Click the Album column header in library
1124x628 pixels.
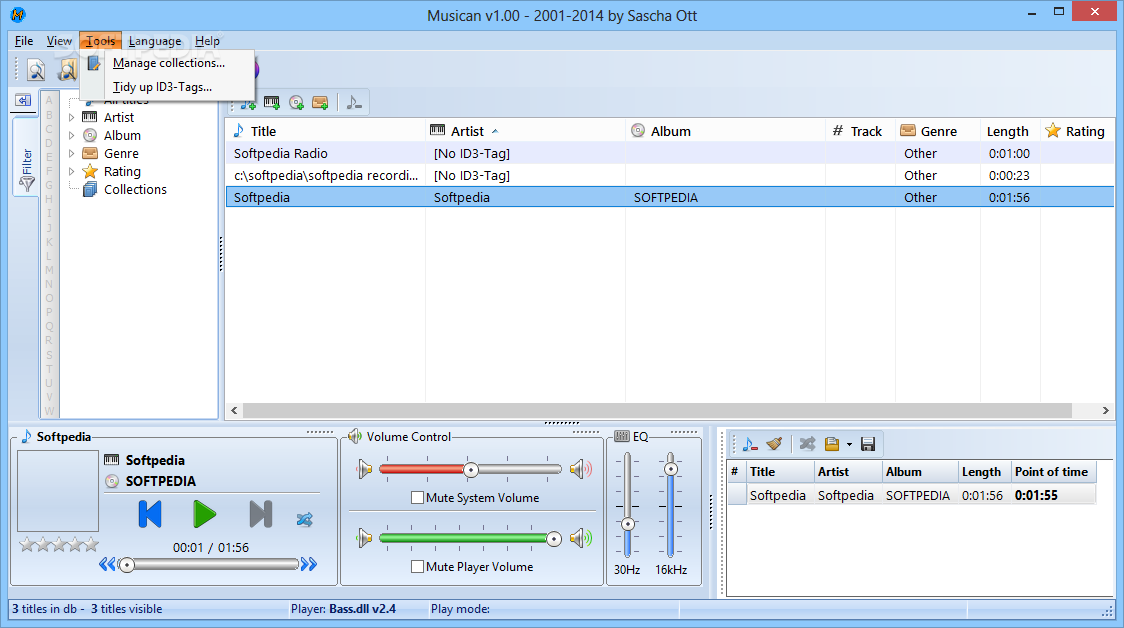725,130
